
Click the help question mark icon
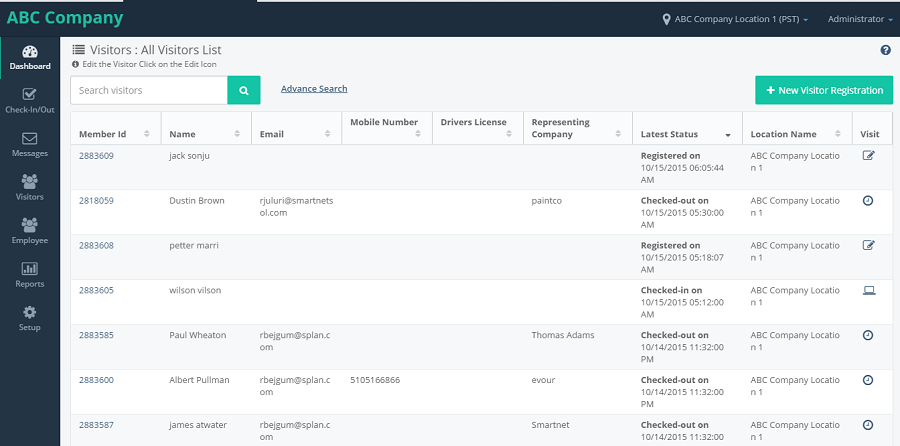pos(885,50)
